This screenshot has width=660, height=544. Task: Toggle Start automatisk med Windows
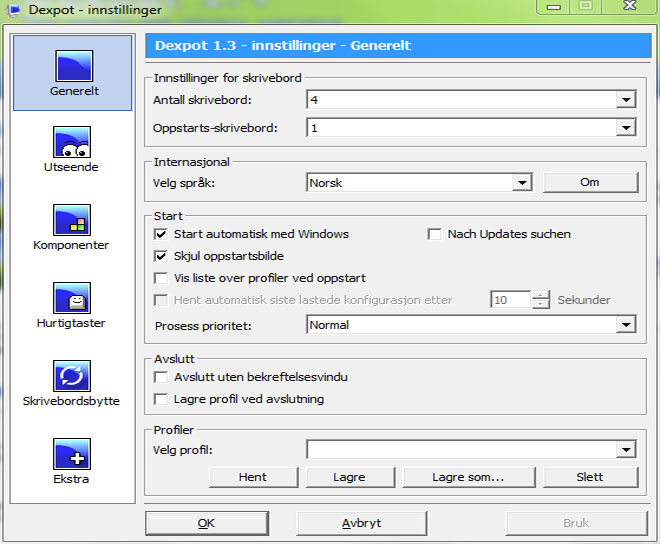160,234
